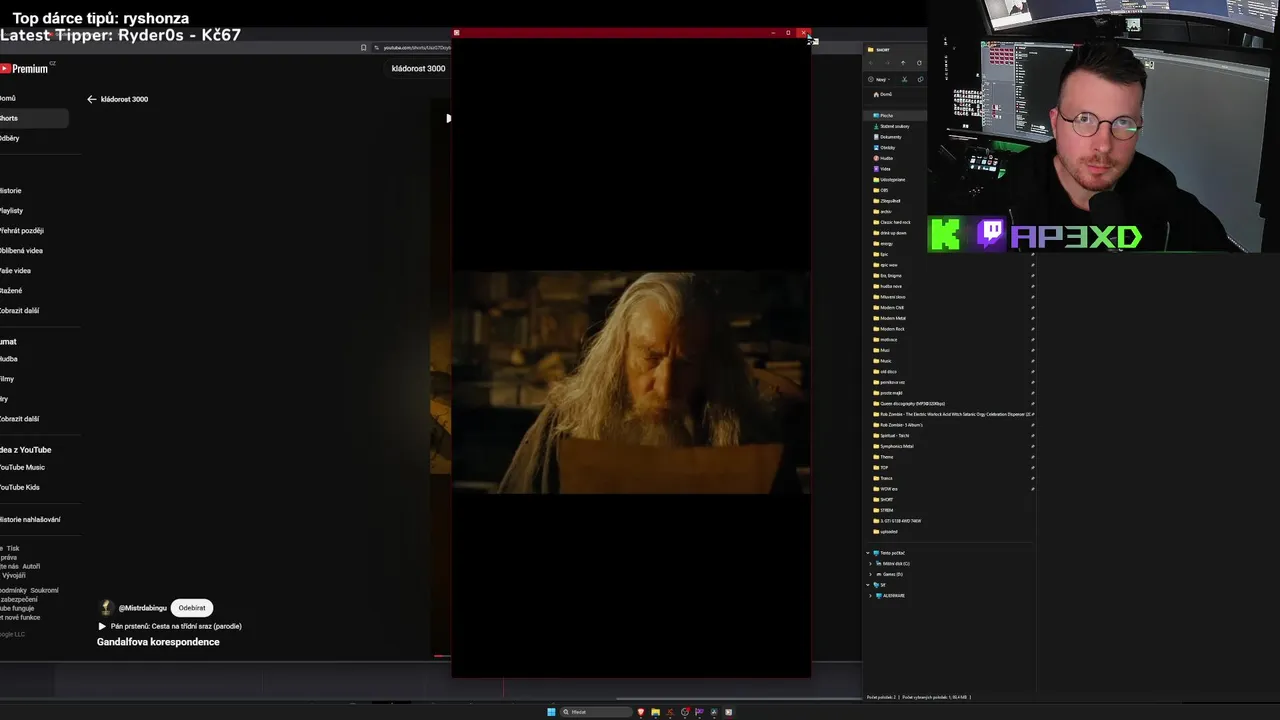
Task: Expand Zobrazit další under Hry
Action: (x=20, y=418)
